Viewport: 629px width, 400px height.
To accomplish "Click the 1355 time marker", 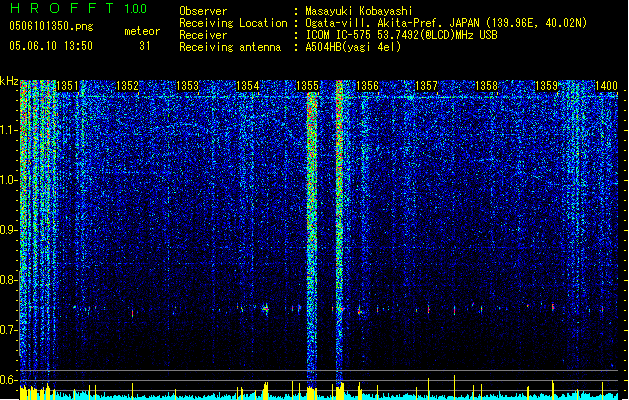I will tap(307, 86).
